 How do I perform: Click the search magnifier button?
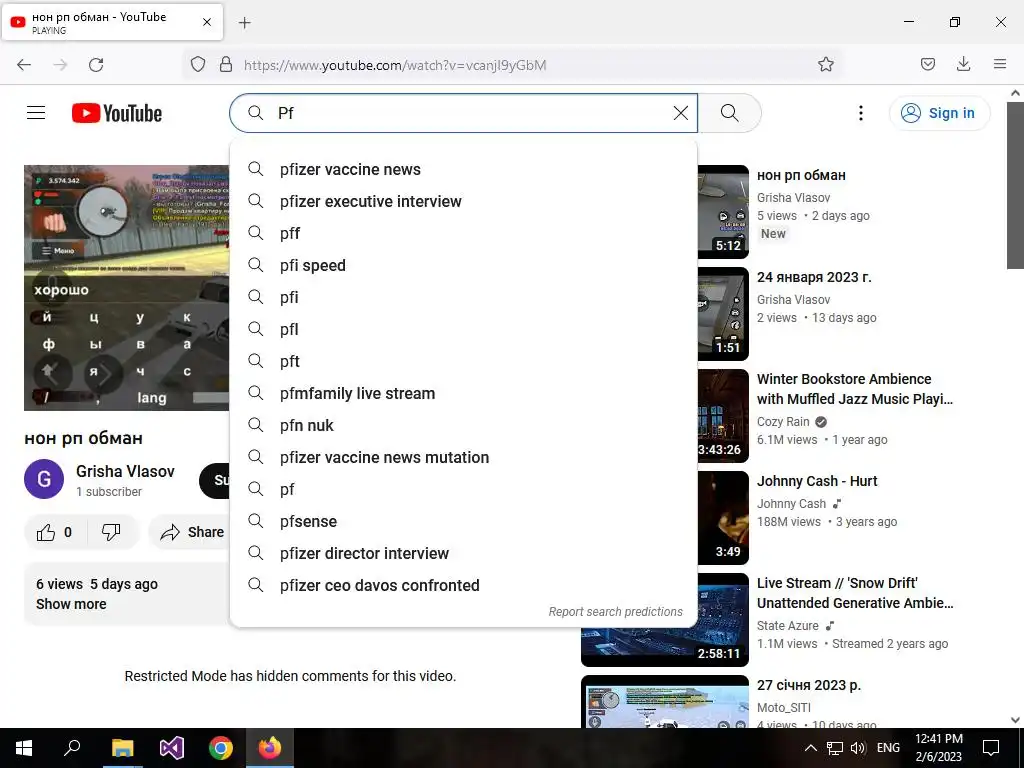pyautogui.click(x=729, y=113)
